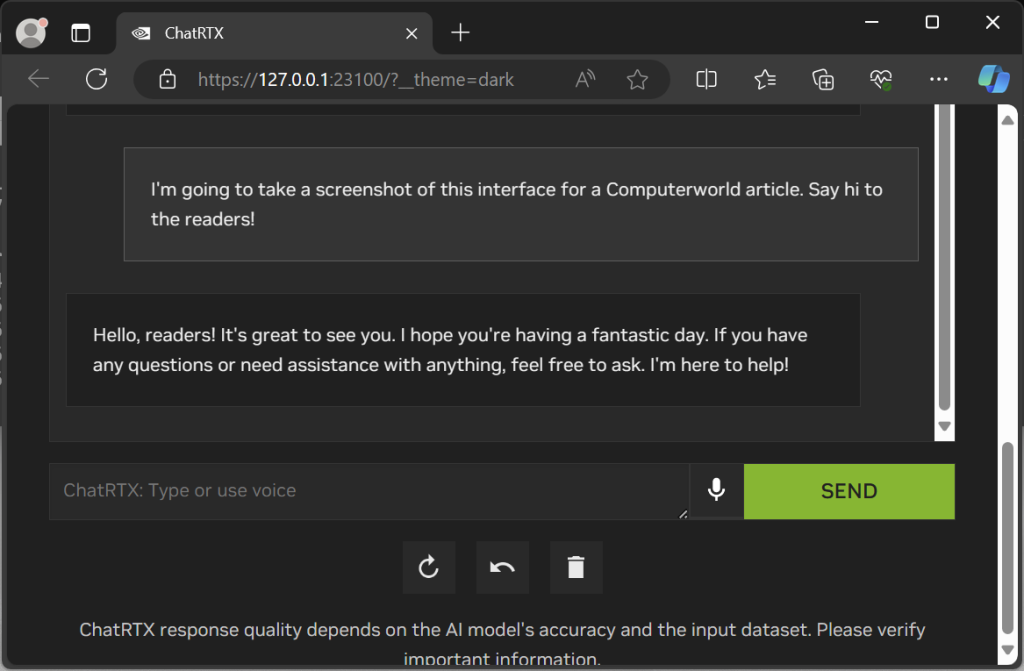The width and height of the screenshot is (1024, 671).
Task: Click the page scrollbar up arrow
Action: click(1008, 120)
